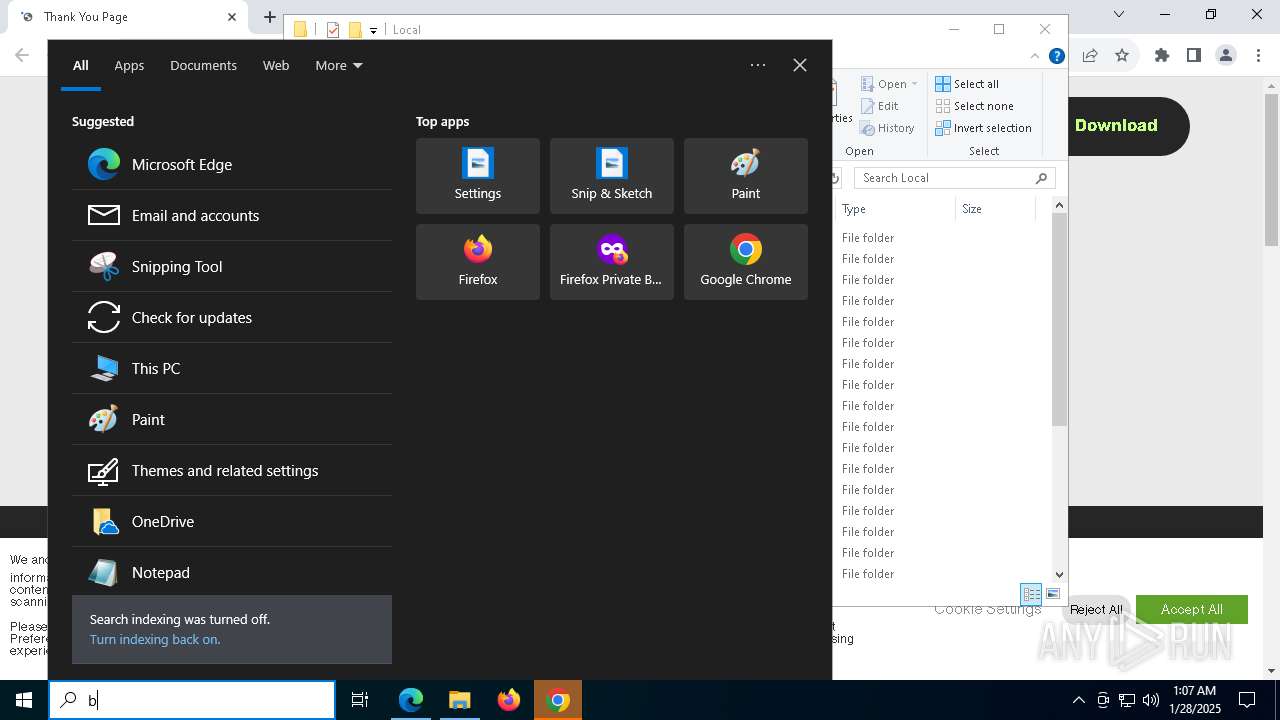The image size is (1280, 720).
Task: Collapse the Explorer ribbon chevron
Action: 1035,56
